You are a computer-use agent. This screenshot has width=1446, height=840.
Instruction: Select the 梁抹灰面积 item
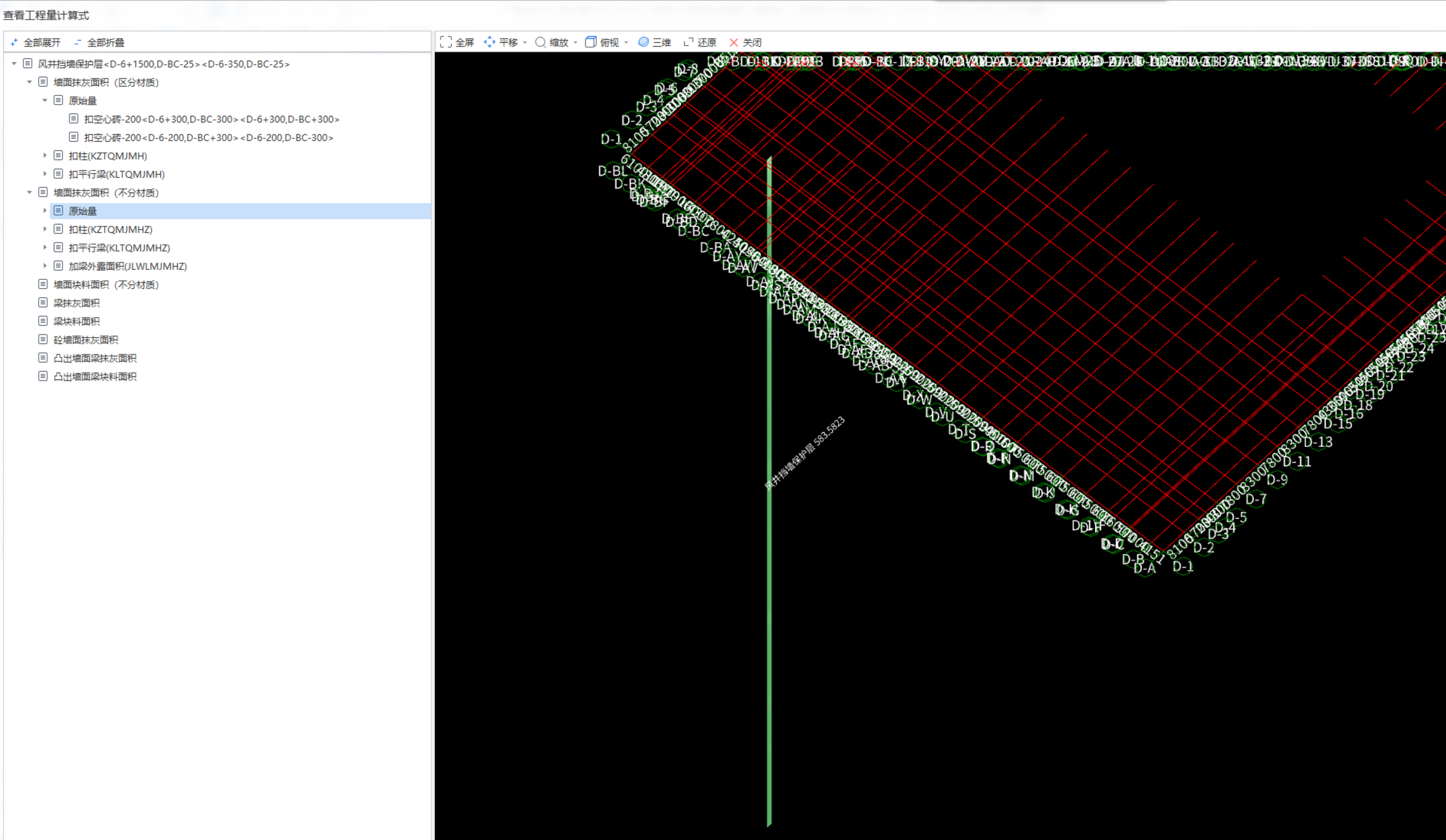[77, 303]
